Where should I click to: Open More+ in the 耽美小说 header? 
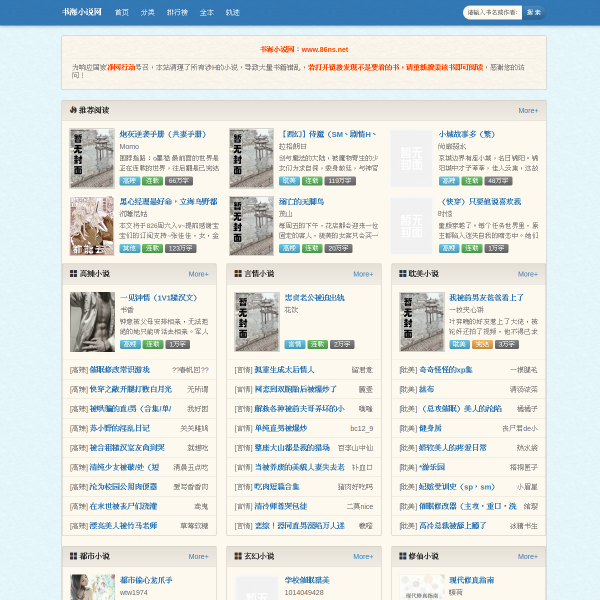pos(528,274)
